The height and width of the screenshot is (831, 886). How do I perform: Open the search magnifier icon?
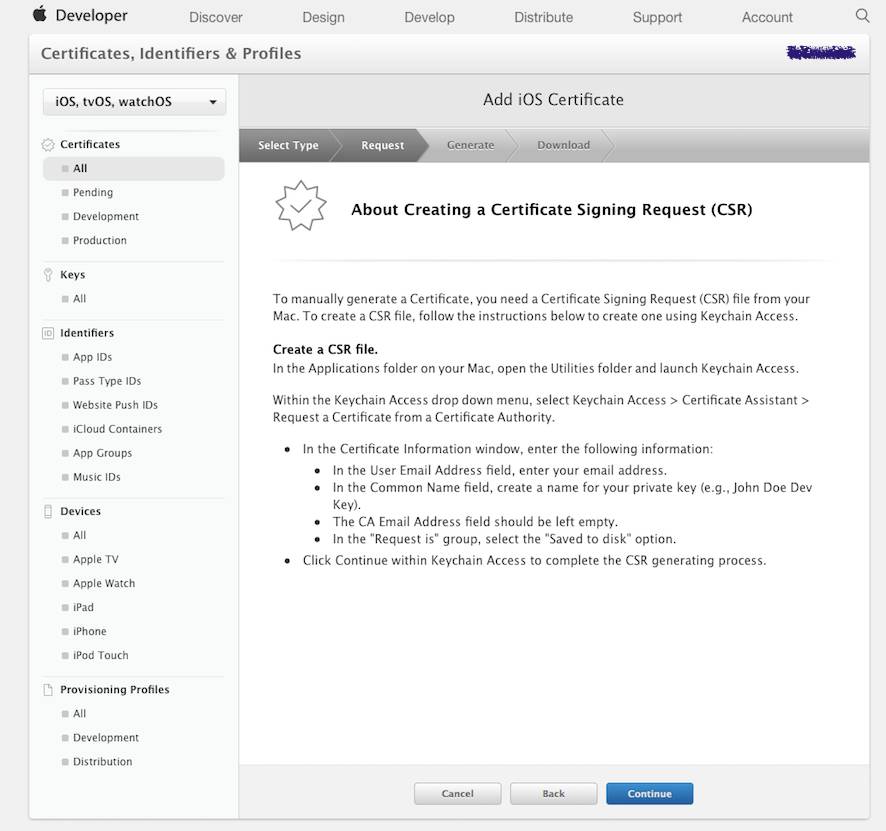click(862, 16)
